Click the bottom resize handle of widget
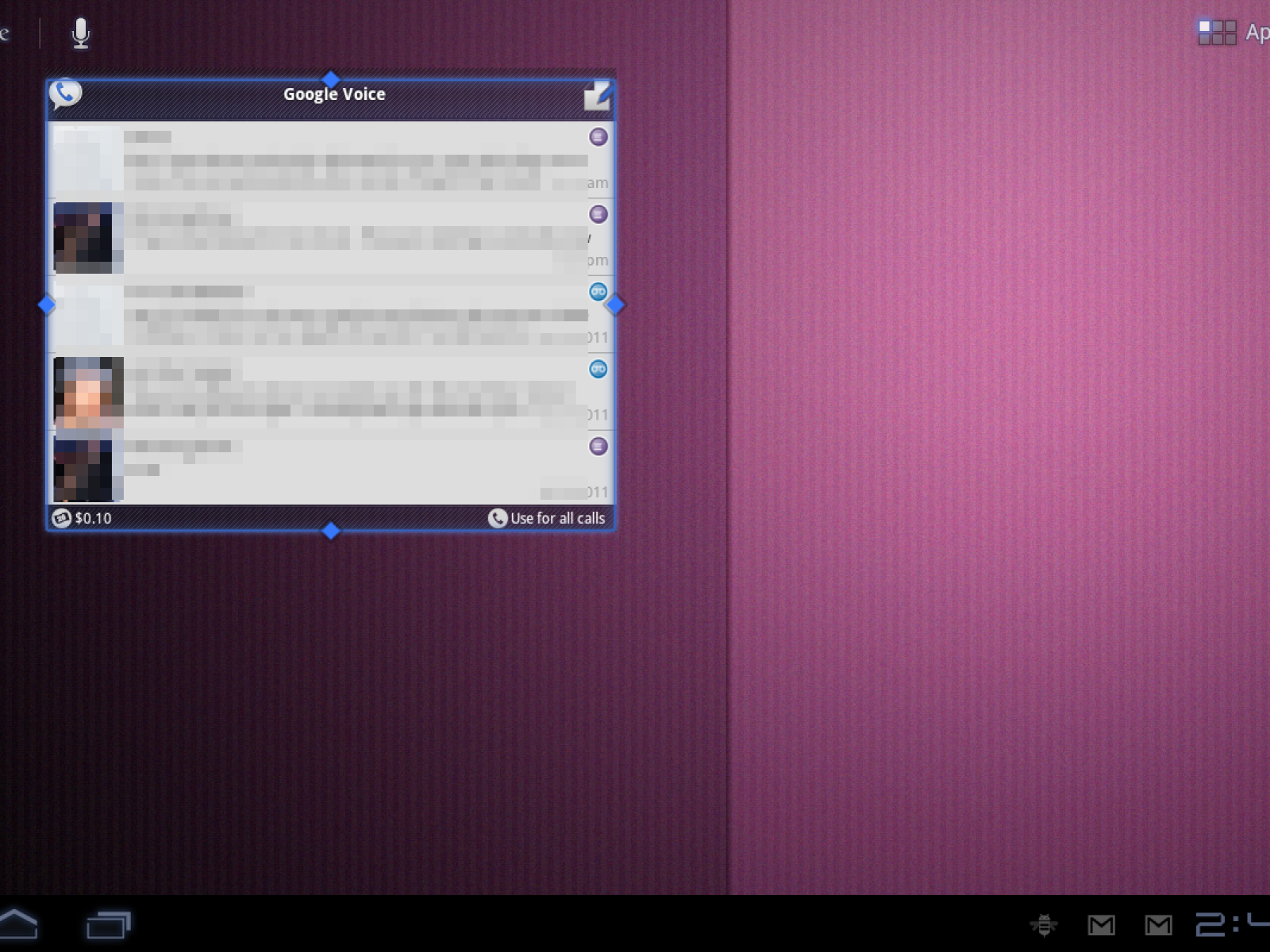The width and height of the screenshot is (1270, 952). 331,531
